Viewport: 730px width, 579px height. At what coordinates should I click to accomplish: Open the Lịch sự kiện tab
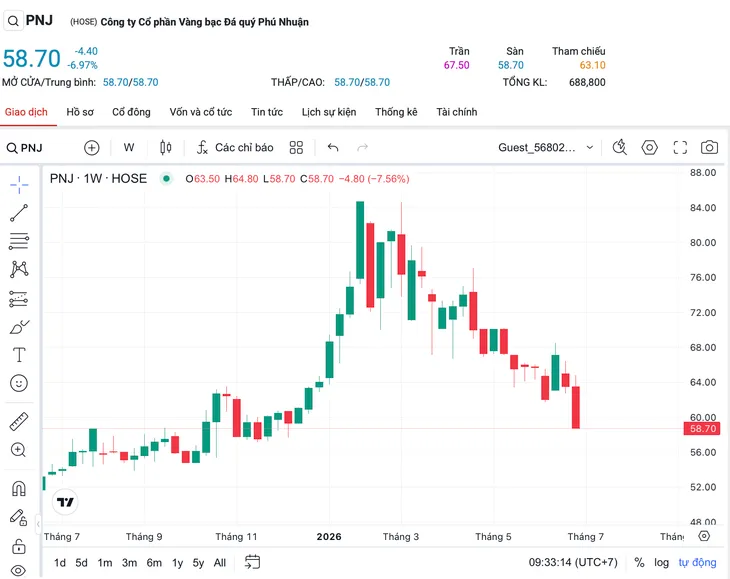[329, 112]
